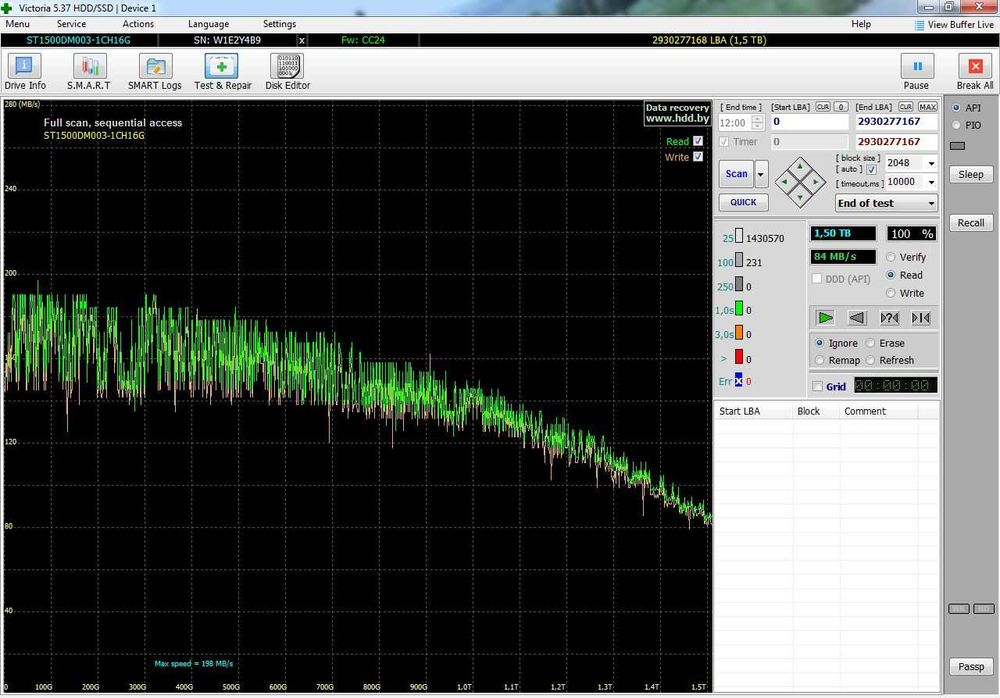This screenshot has height=698, width=1000.
Task: Open the Drive Info panel
Action: [24, 67]
